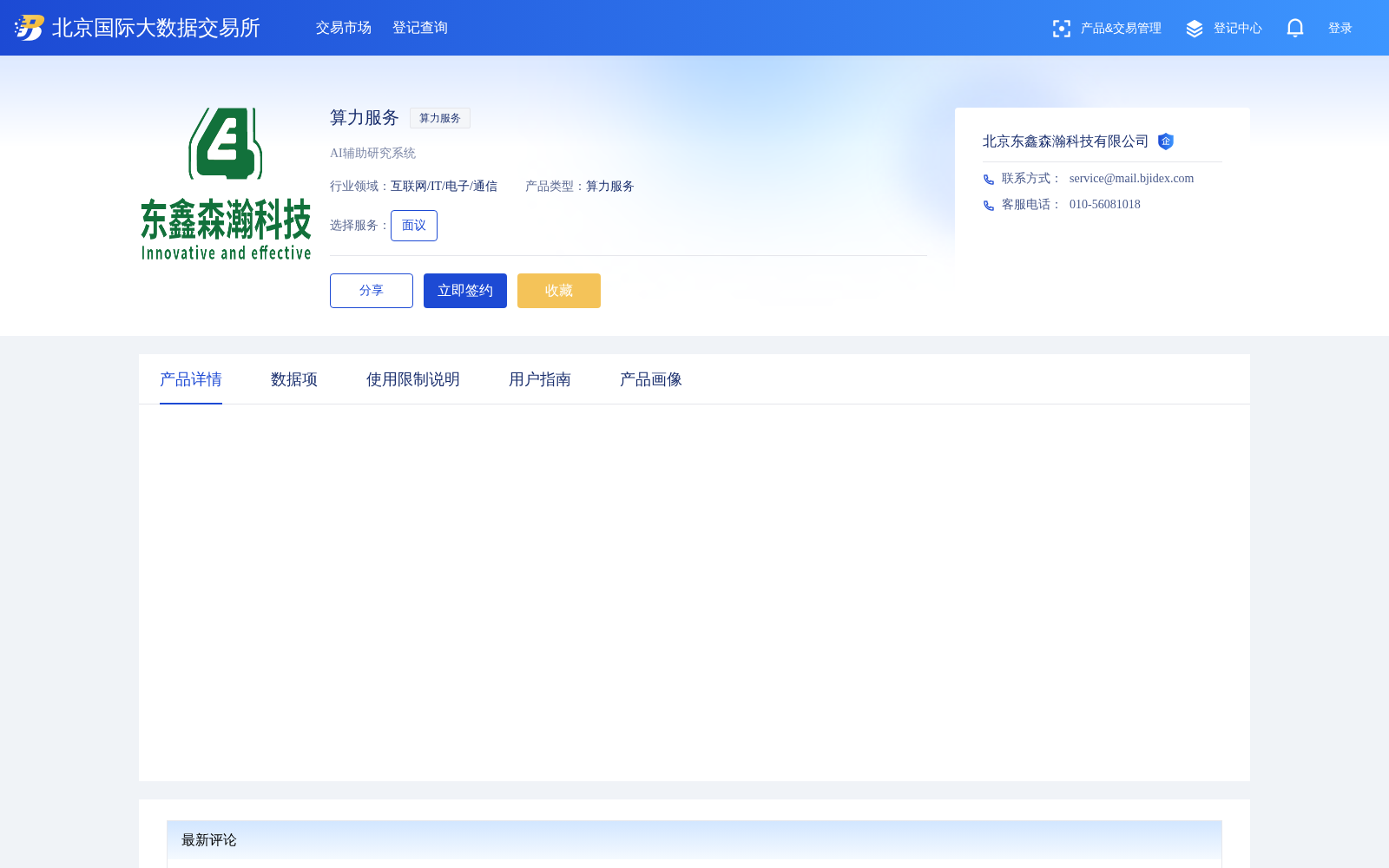Click the 登录 login link
The height and width of the screenshot is (868, 1389).
[x=1340, y=29]
